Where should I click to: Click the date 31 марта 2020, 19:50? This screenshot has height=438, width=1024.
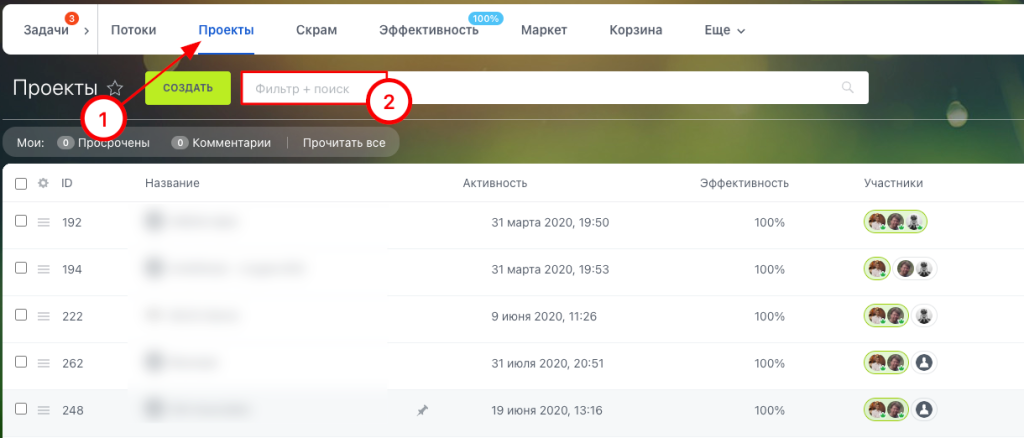[550, 223]
